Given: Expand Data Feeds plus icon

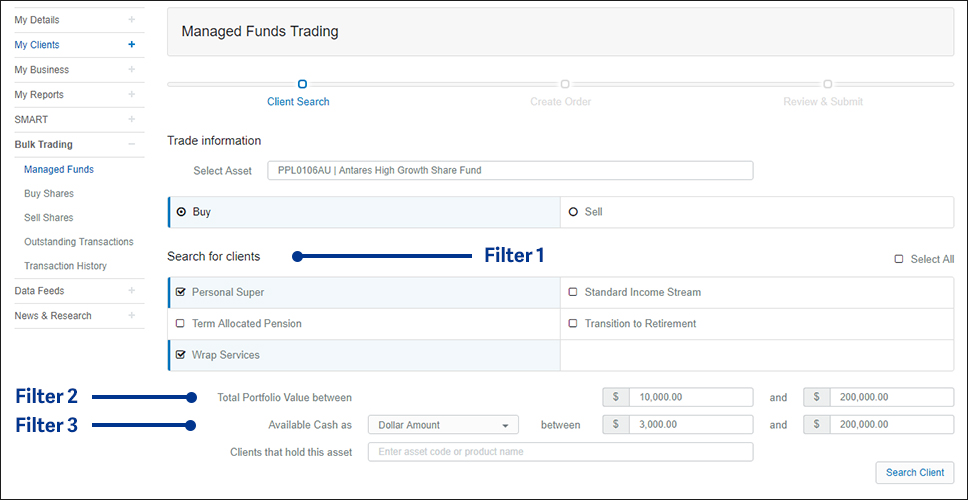Looking at the screenshot, I should (131, 291).
